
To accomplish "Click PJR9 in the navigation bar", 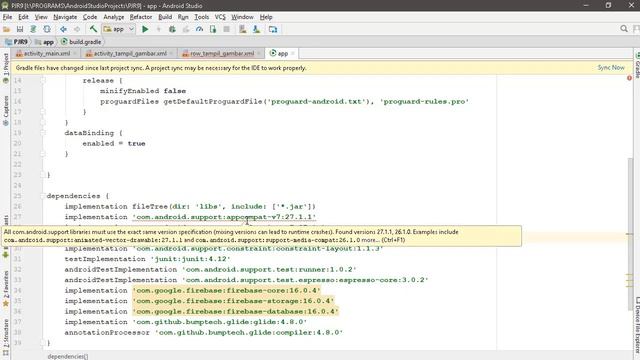I will pos(16,42).
